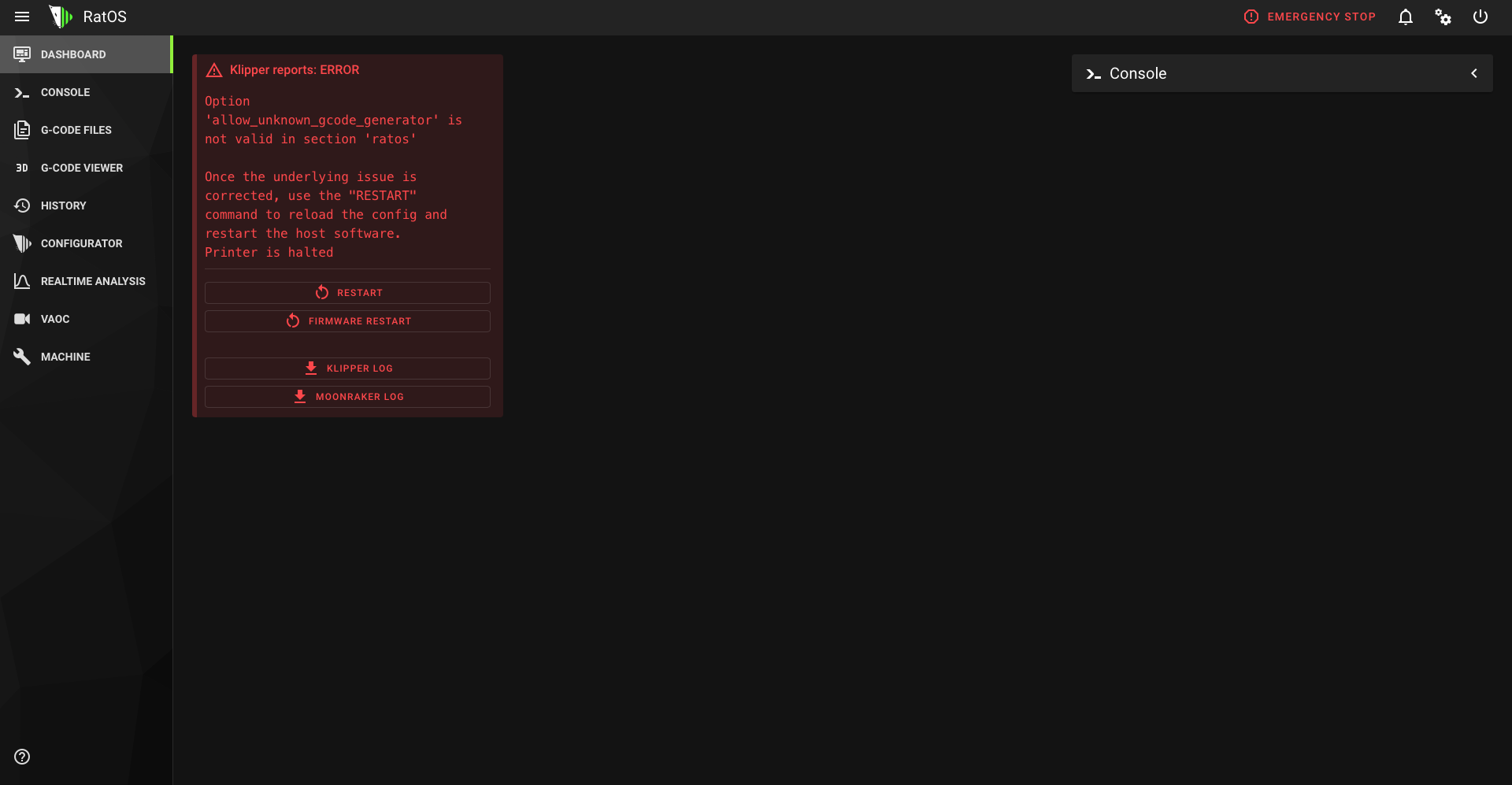
Task: Click the Restart button
Action: coord(347,293)
